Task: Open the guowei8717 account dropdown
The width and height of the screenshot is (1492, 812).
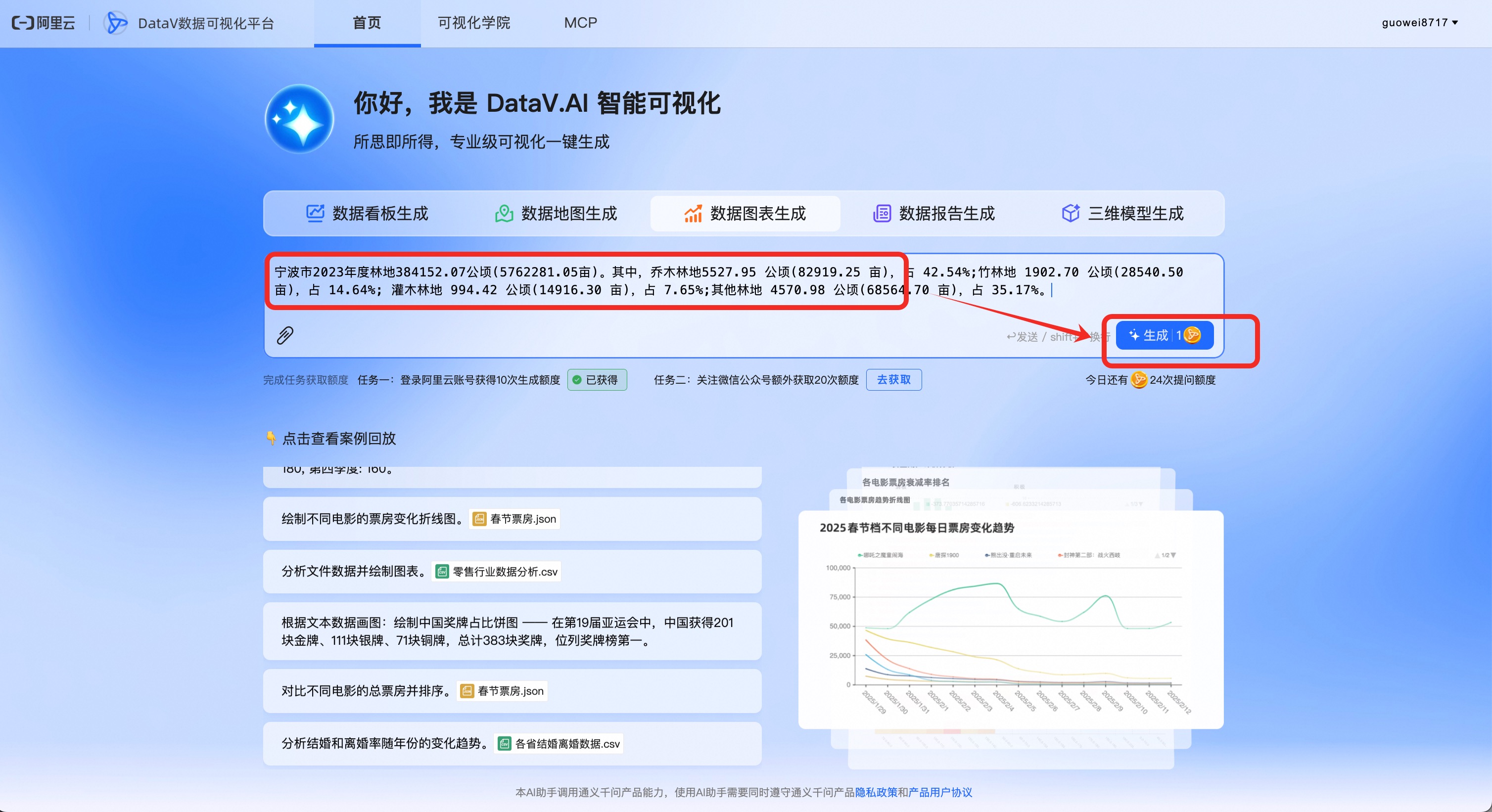Action: 1420,23
